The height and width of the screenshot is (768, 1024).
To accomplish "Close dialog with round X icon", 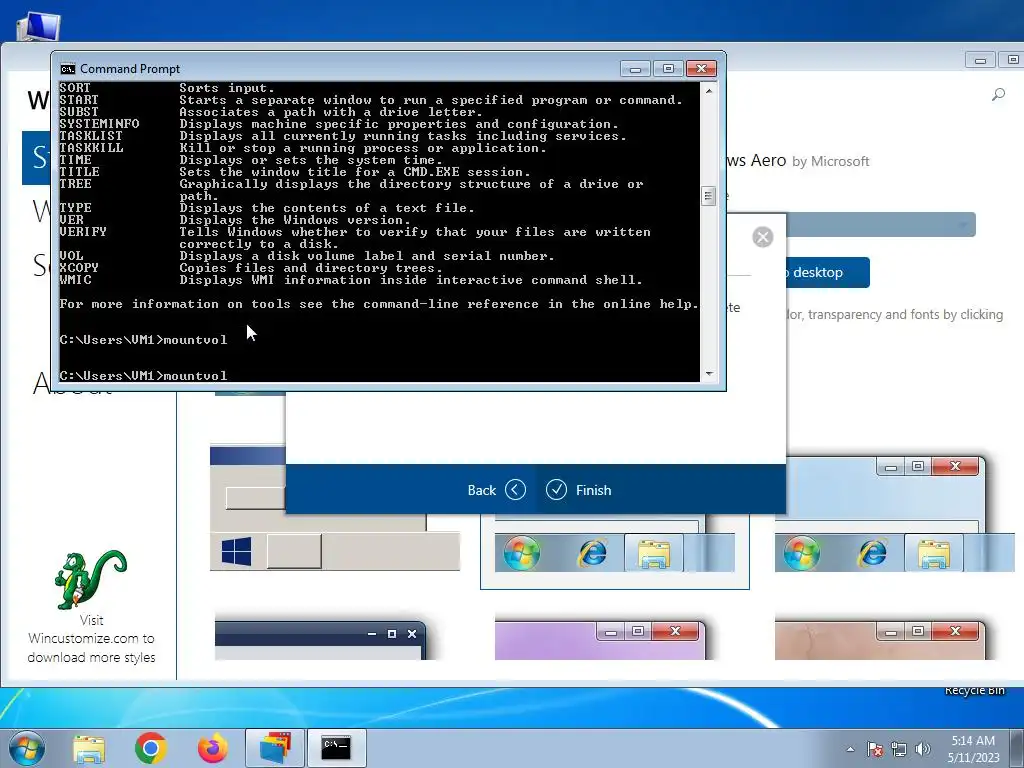I will point(762,236).
